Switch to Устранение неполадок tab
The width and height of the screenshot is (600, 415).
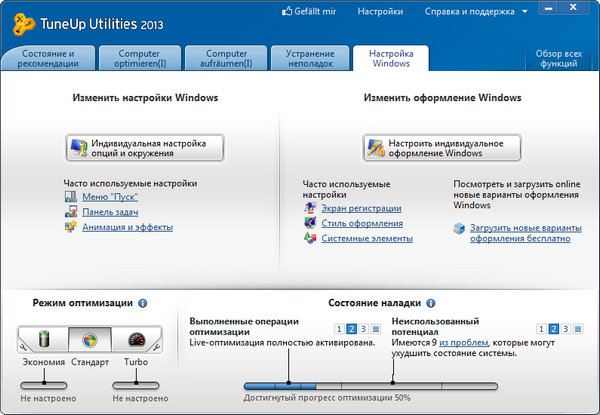[310, 59]
